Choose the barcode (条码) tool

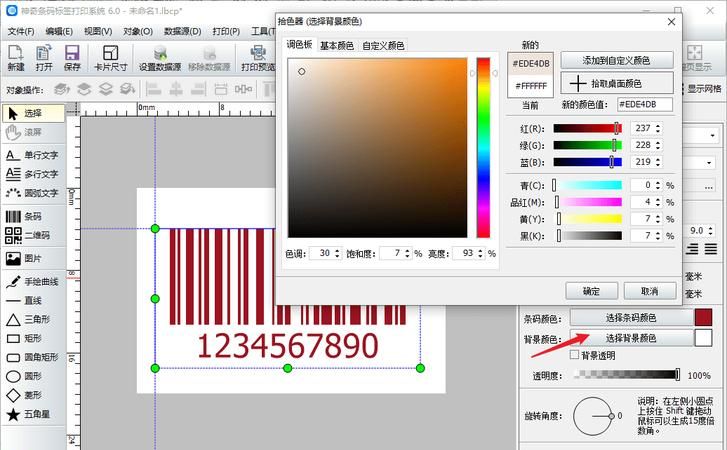33,216
